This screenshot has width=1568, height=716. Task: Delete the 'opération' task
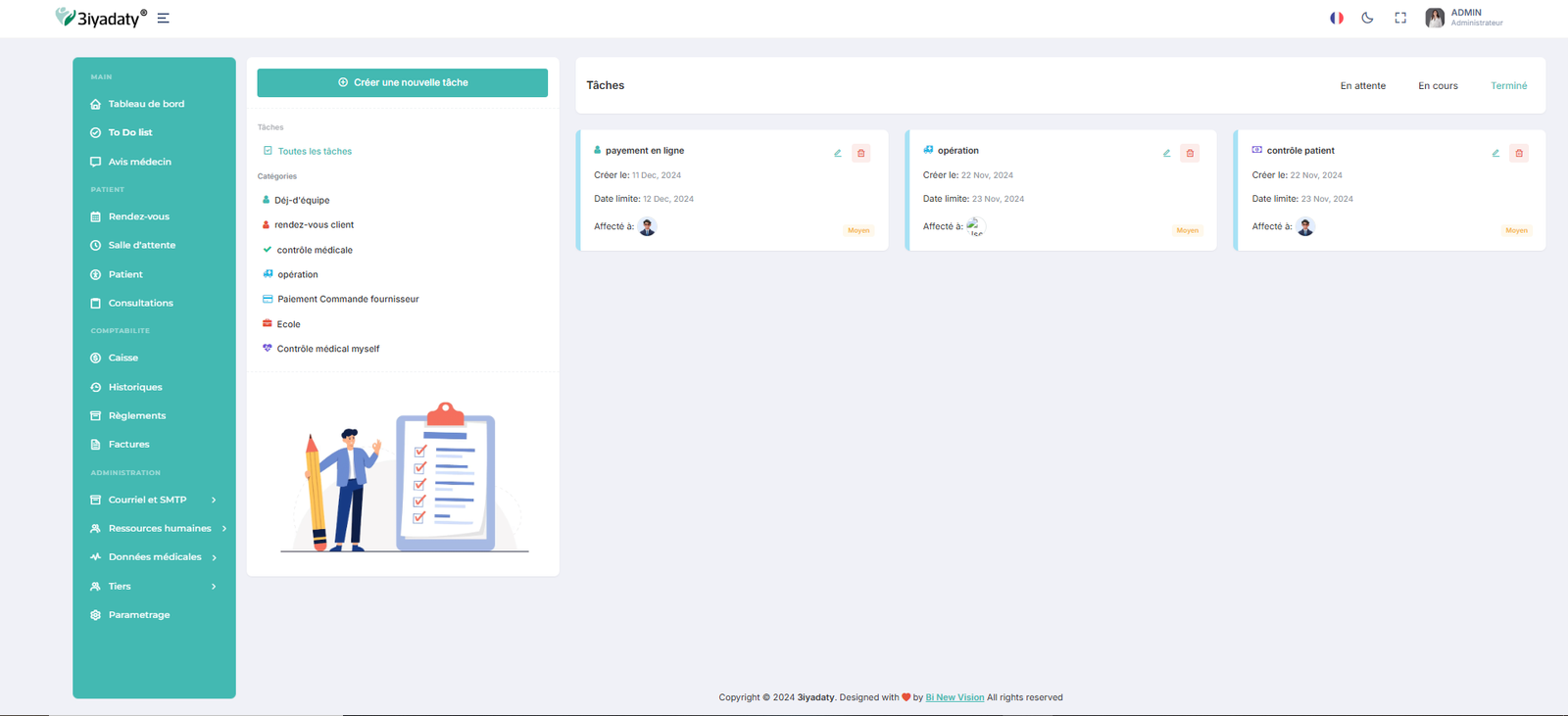1190,153
